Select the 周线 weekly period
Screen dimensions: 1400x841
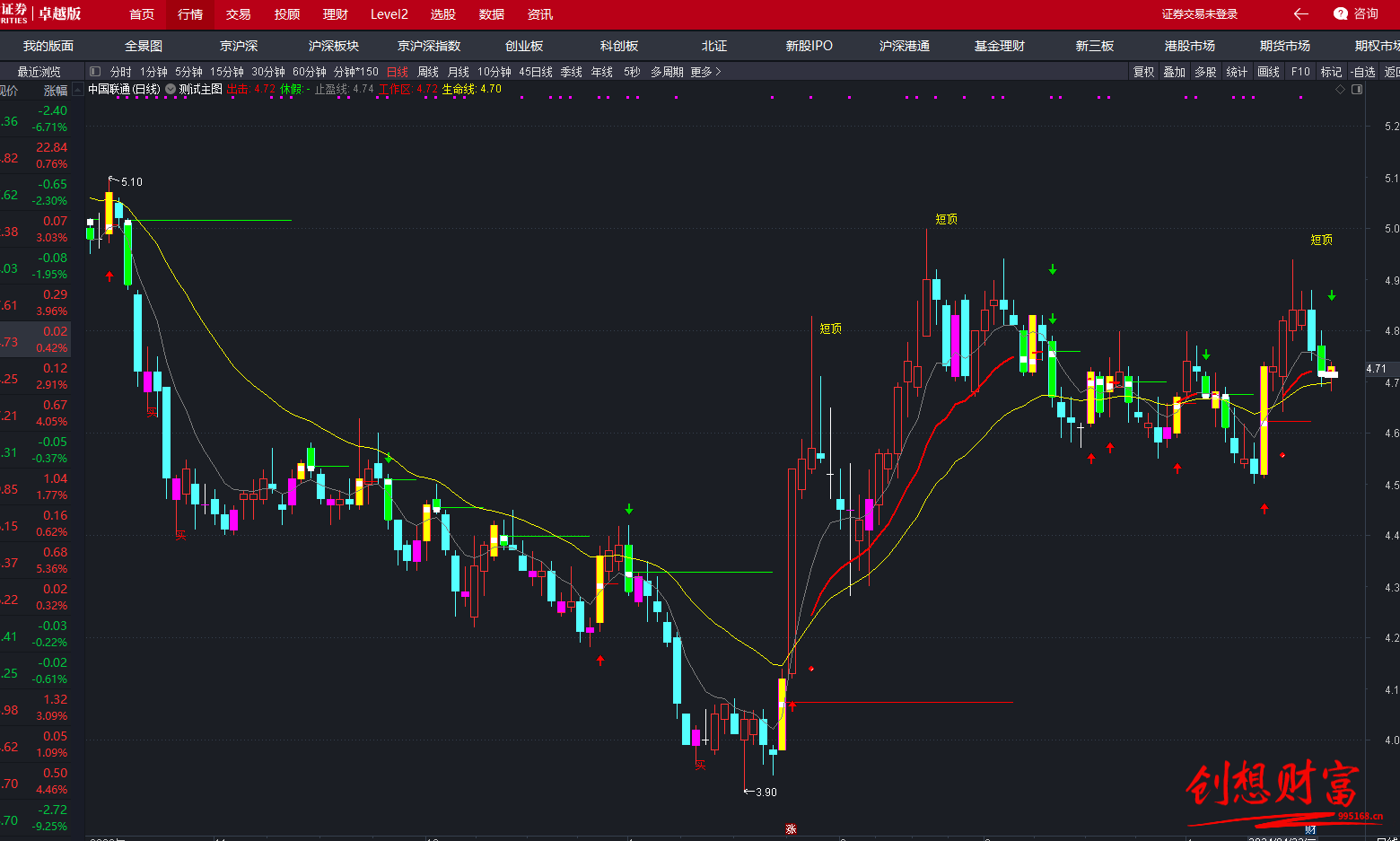(x=428, y=72)
